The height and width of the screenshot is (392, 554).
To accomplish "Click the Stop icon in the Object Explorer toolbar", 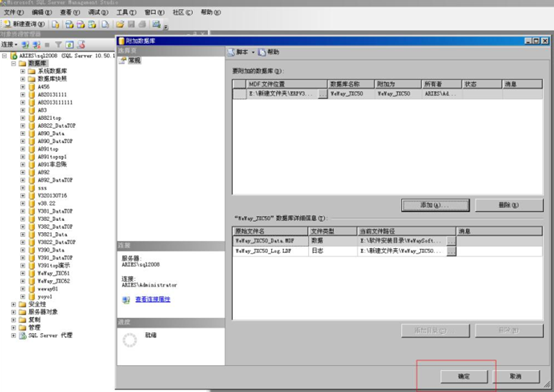I will (x=47, y=45).
